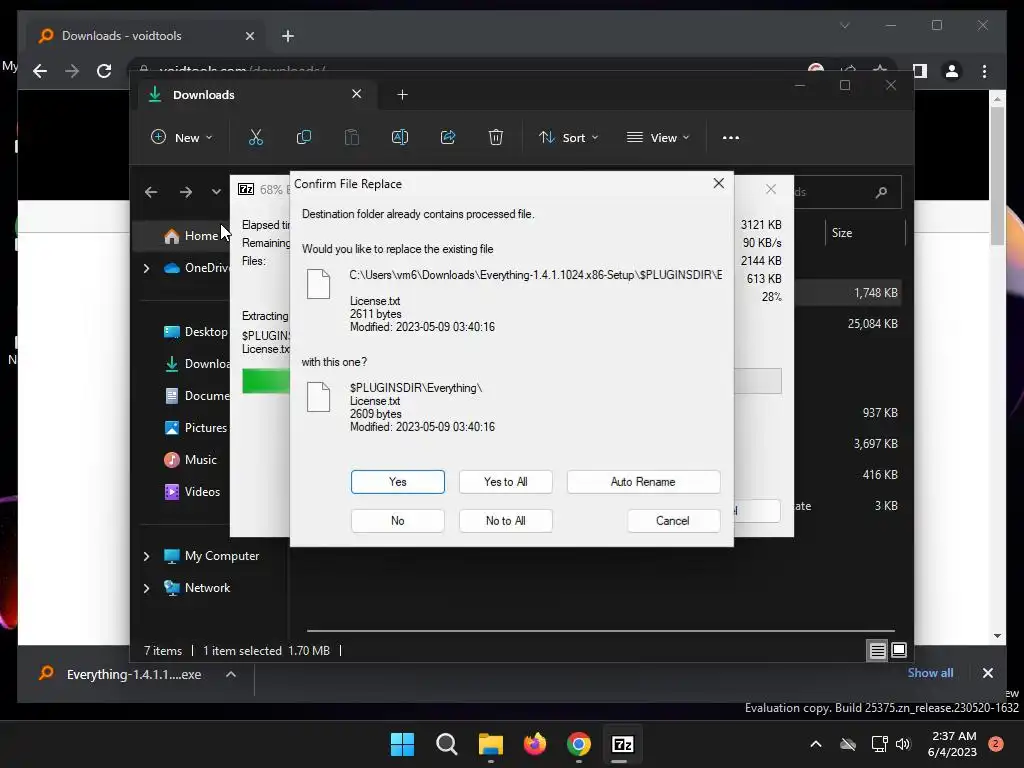
Task: Switch to details view layout icon
Action: (x=877, y=650)
